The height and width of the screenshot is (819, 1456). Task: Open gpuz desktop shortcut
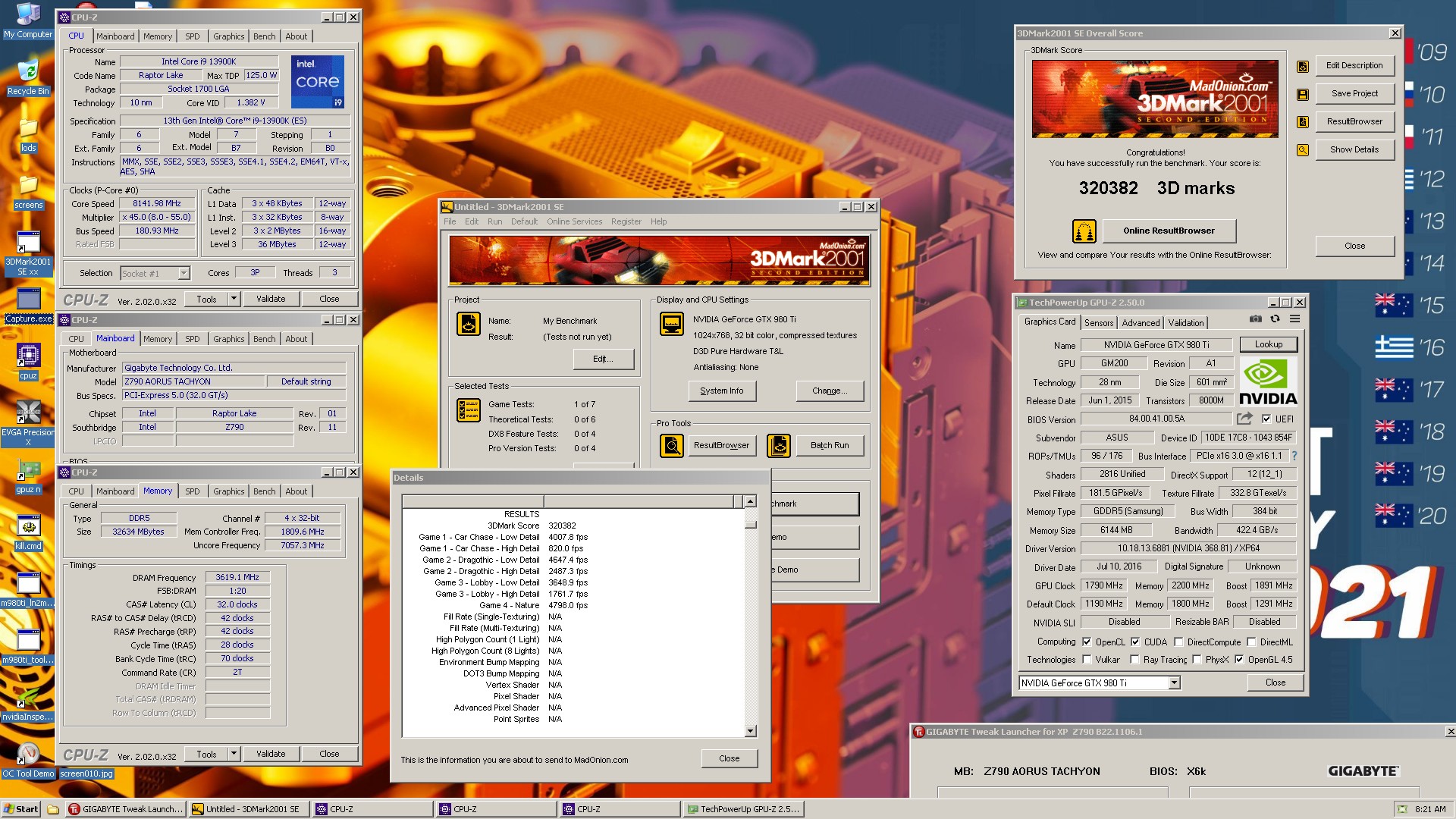pos(28,476)
